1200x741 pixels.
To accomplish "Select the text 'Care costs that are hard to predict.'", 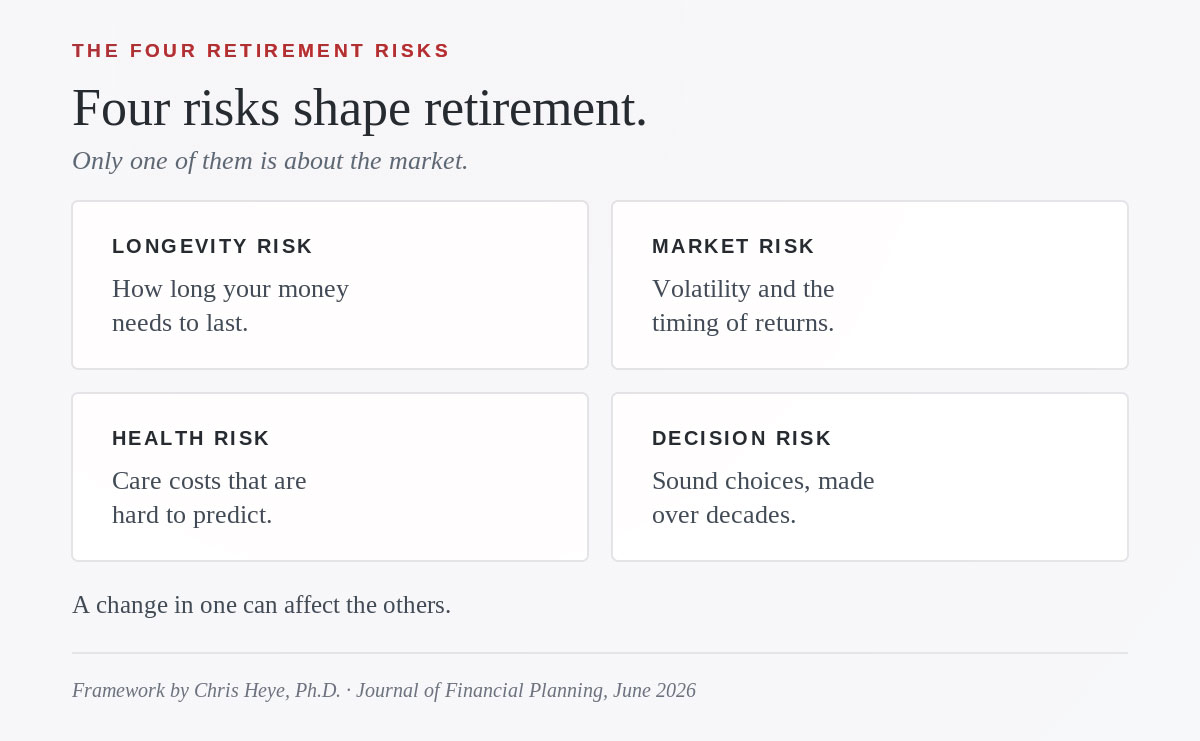I will coord(209,498).
